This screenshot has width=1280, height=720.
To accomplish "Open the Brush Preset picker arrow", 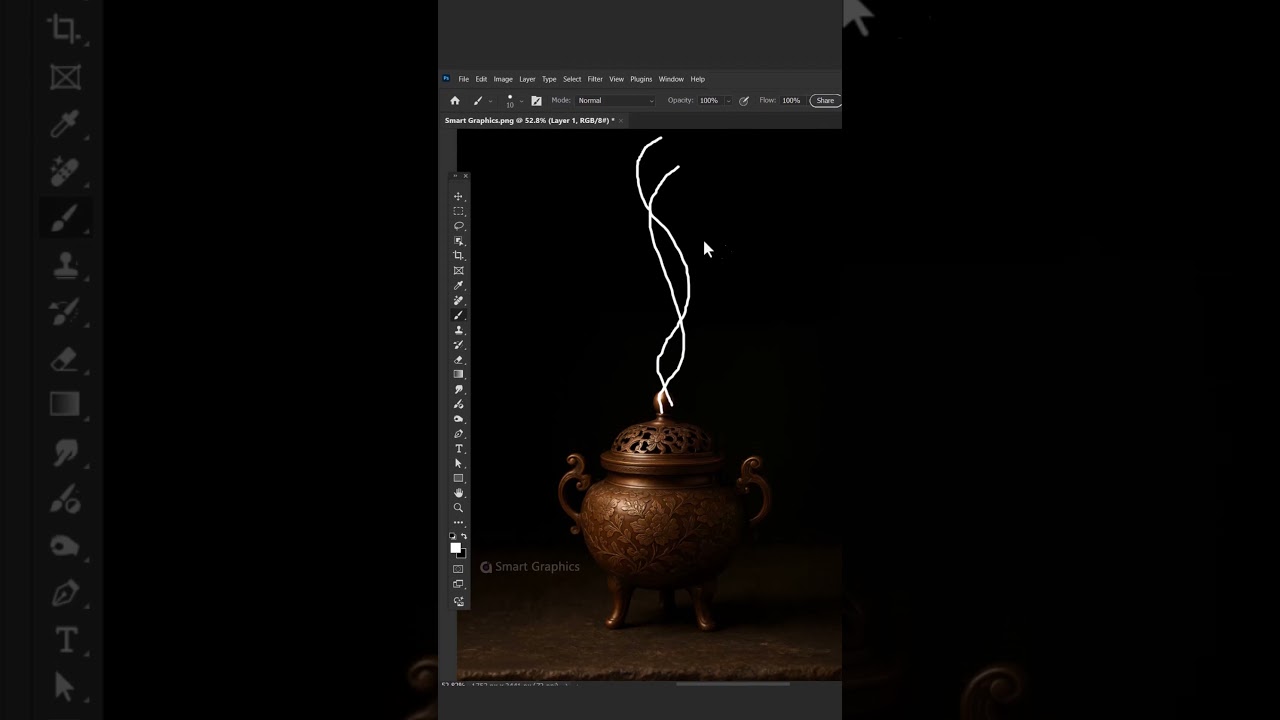I will click(521, 101).
